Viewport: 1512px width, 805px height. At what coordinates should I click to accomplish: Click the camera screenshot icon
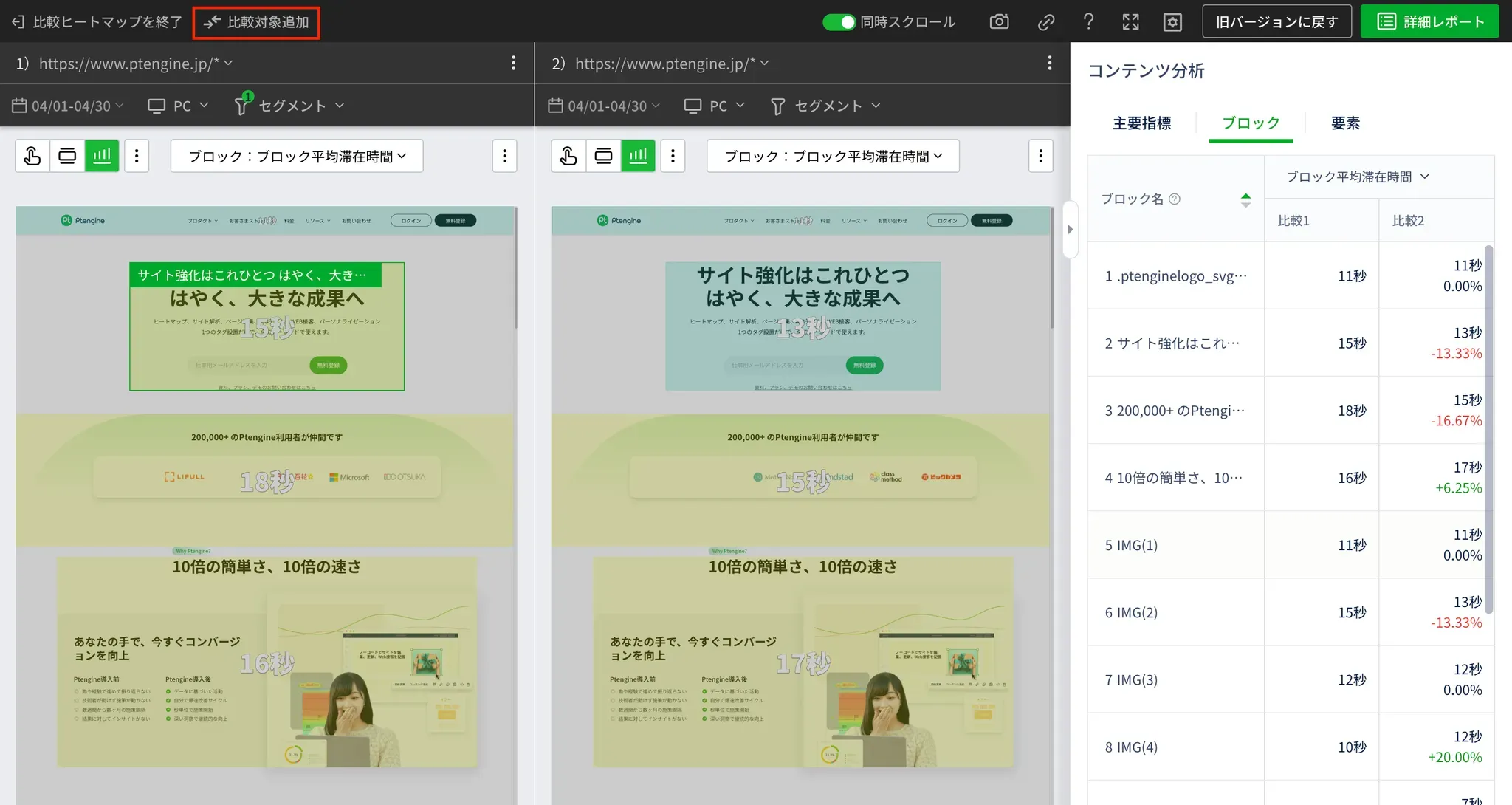coord(999,21)
